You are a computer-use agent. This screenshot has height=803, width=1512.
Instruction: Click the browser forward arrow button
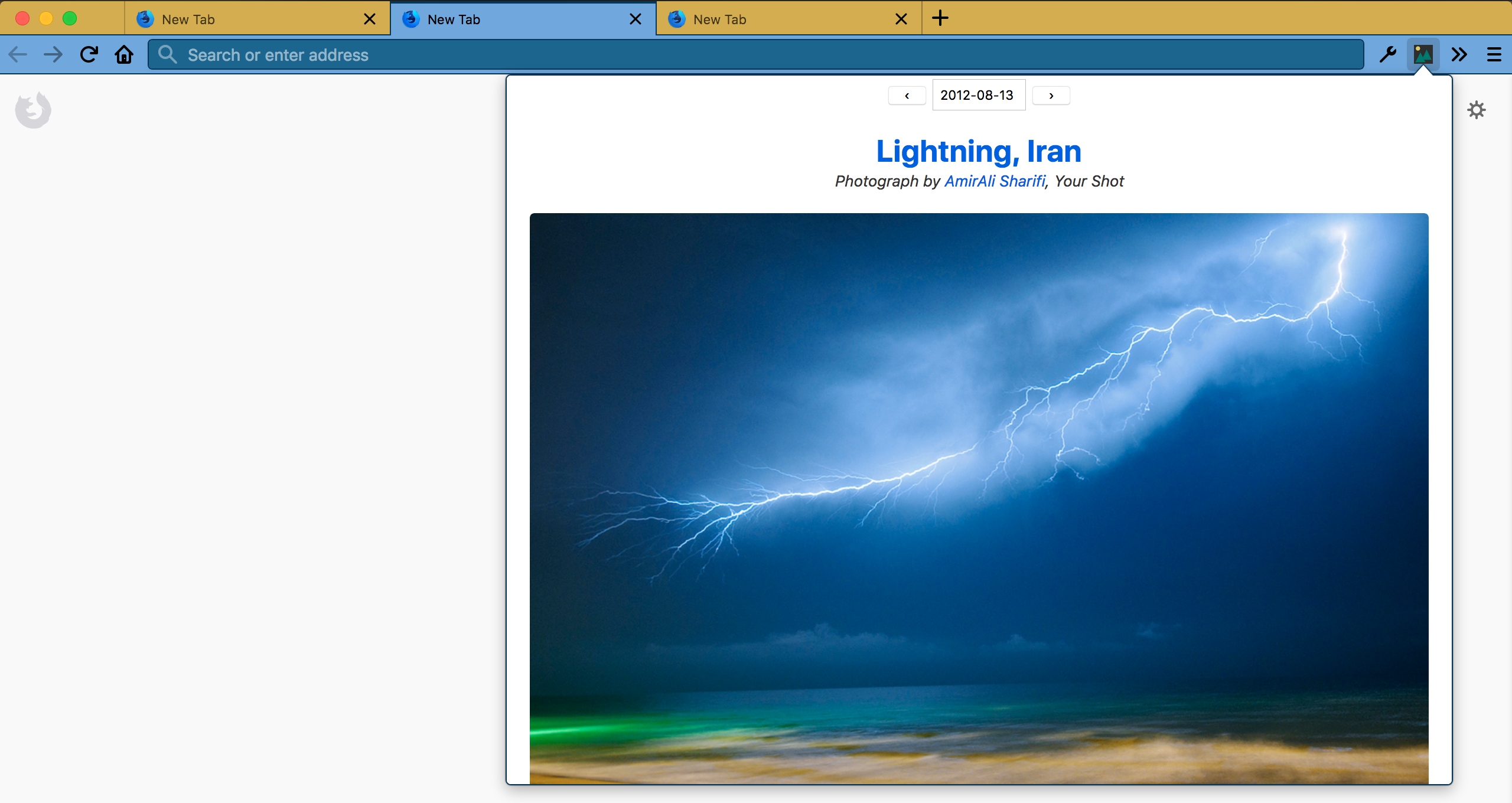[x=53, y=55]
